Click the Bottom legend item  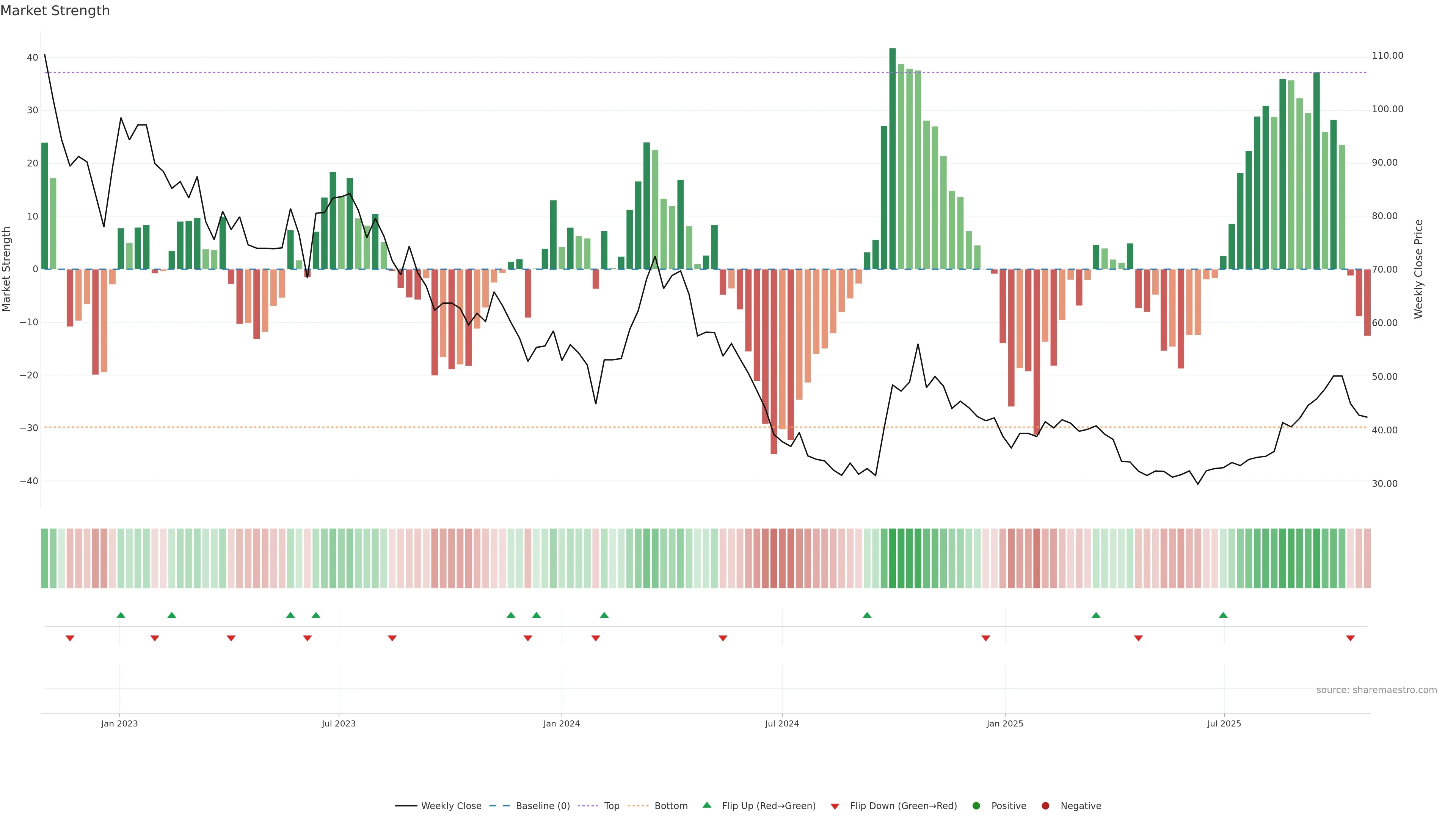pos(670,805)
